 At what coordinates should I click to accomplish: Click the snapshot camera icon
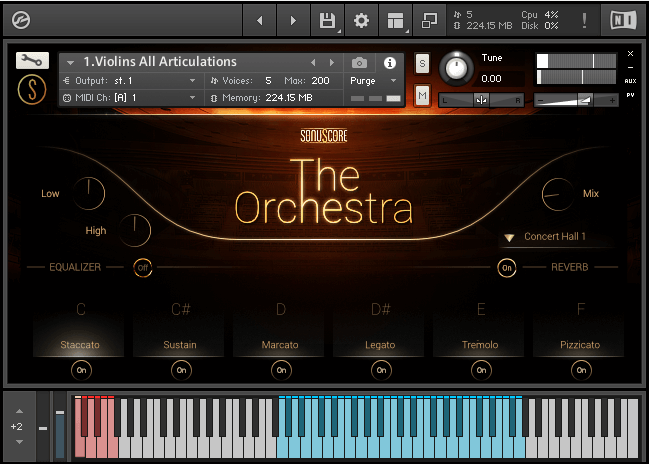click(x=359, y=63)
